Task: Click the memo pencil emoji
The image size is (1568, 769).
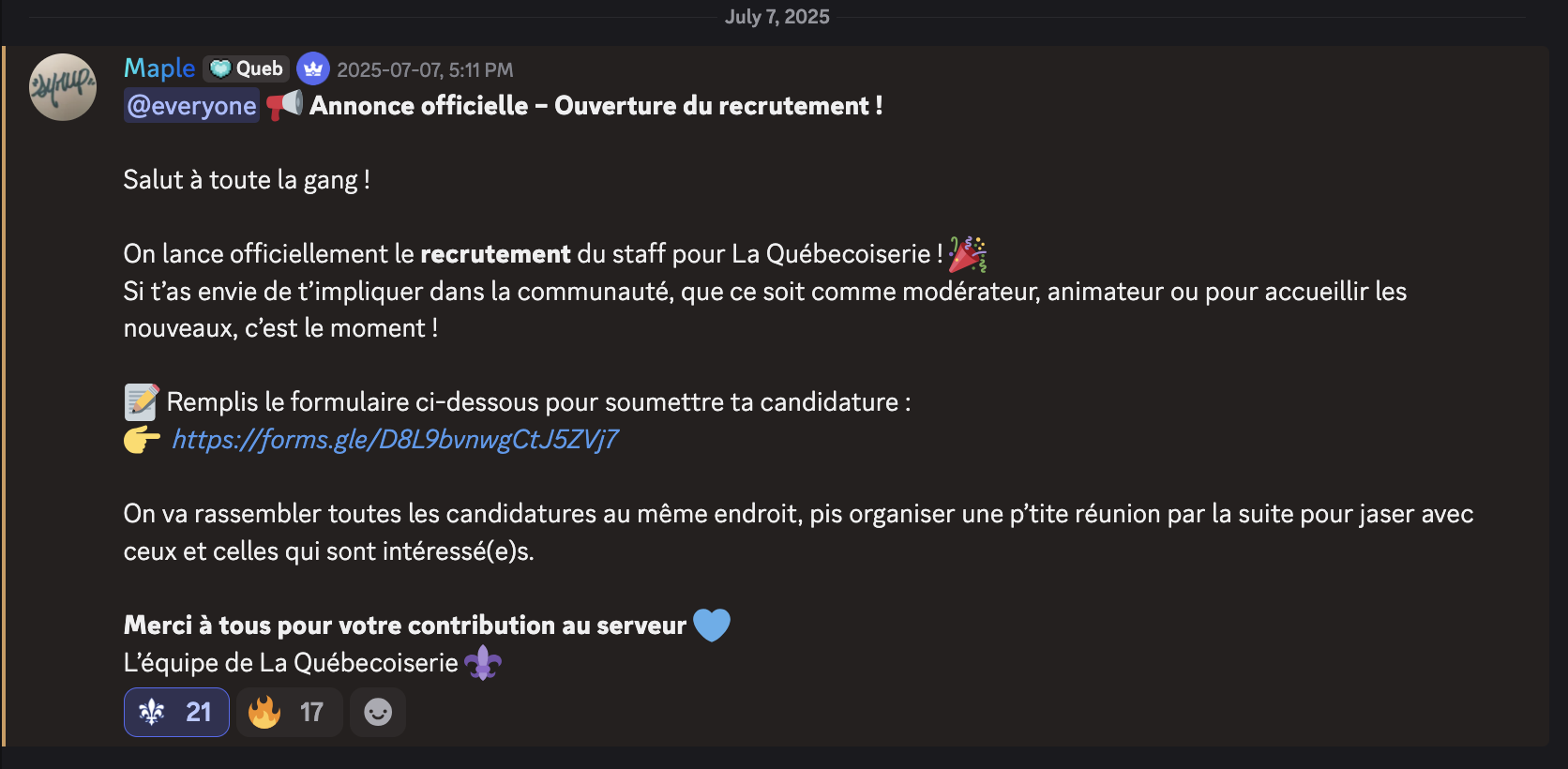Action: (142, 402)
